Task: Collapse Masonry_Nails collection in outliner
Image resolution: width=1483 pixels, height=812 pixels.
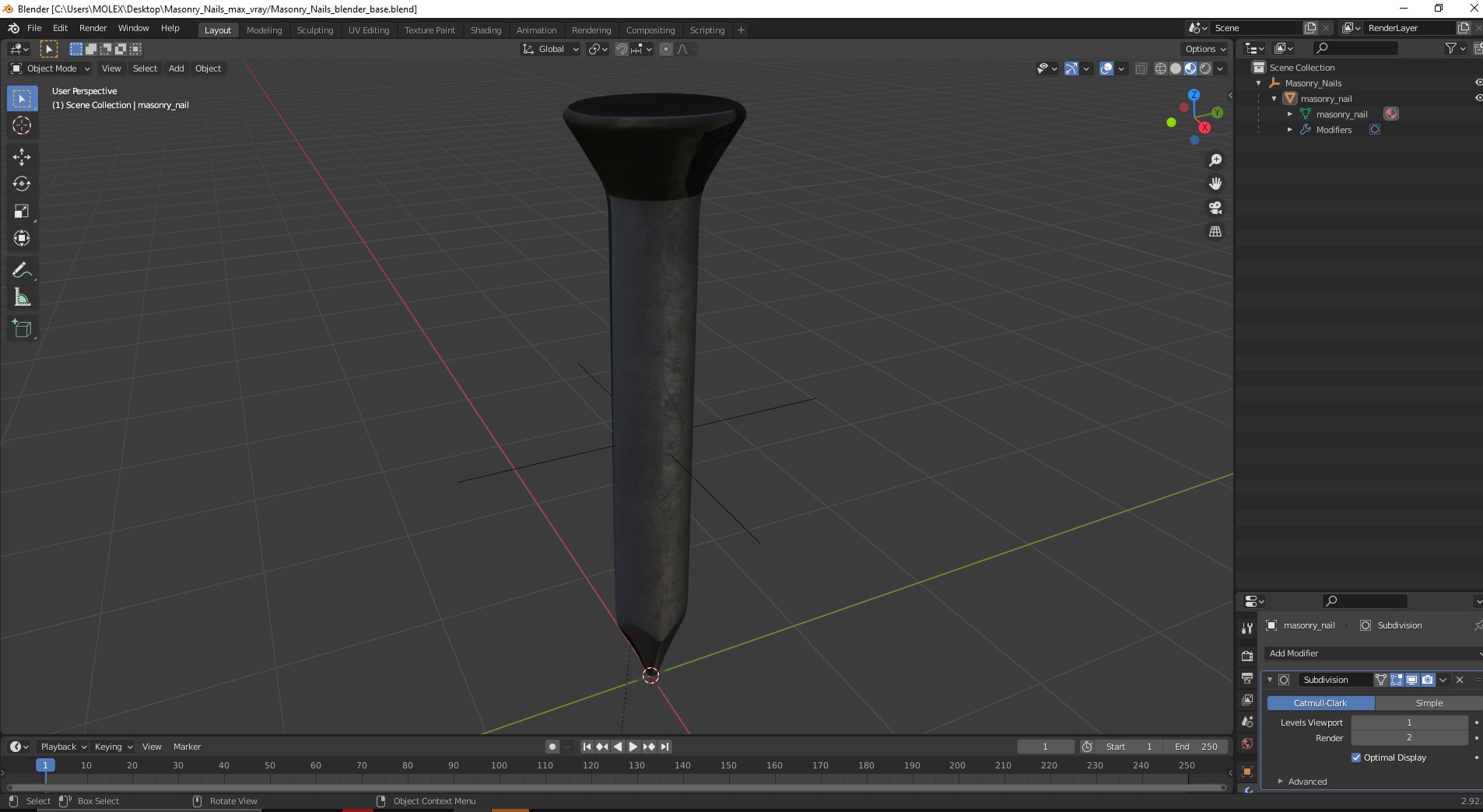Action: 1258,83
